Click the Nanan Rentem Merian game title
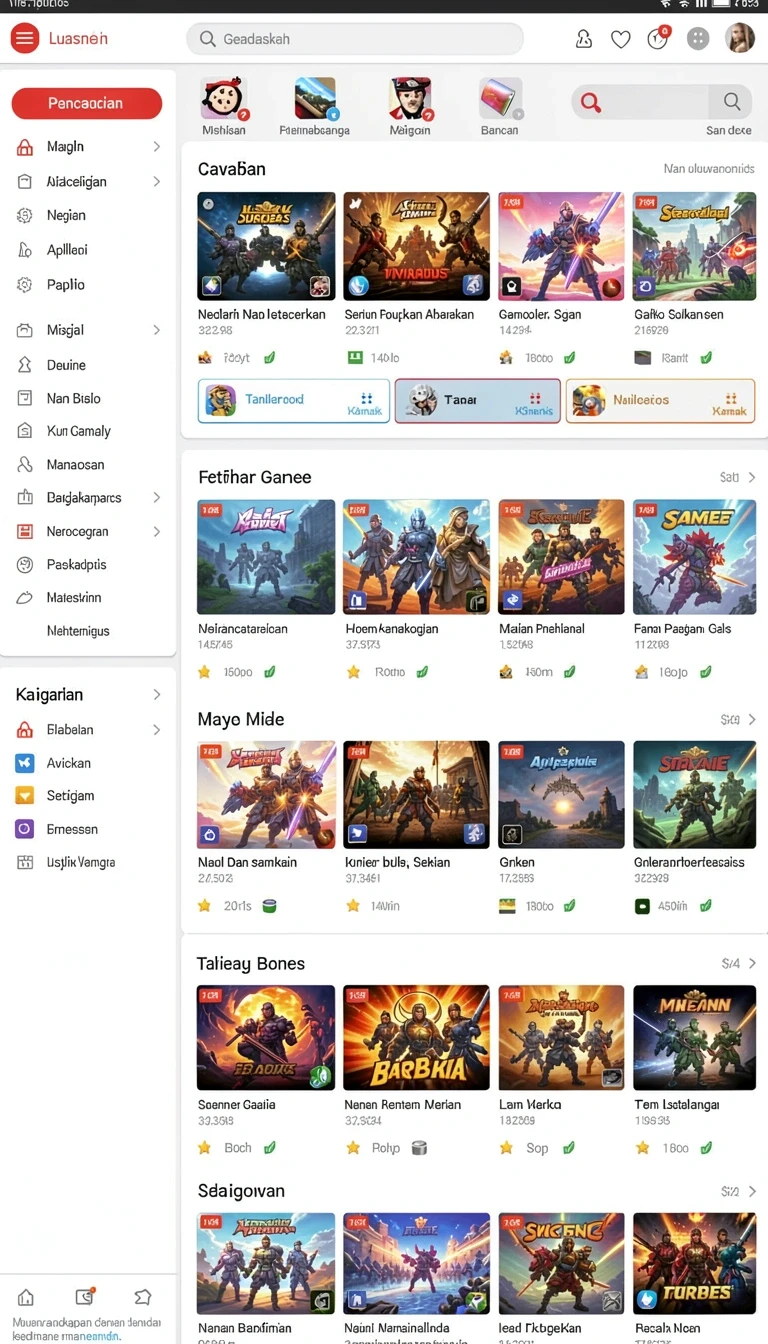 pyautogui.click(x=403, y=1105)
